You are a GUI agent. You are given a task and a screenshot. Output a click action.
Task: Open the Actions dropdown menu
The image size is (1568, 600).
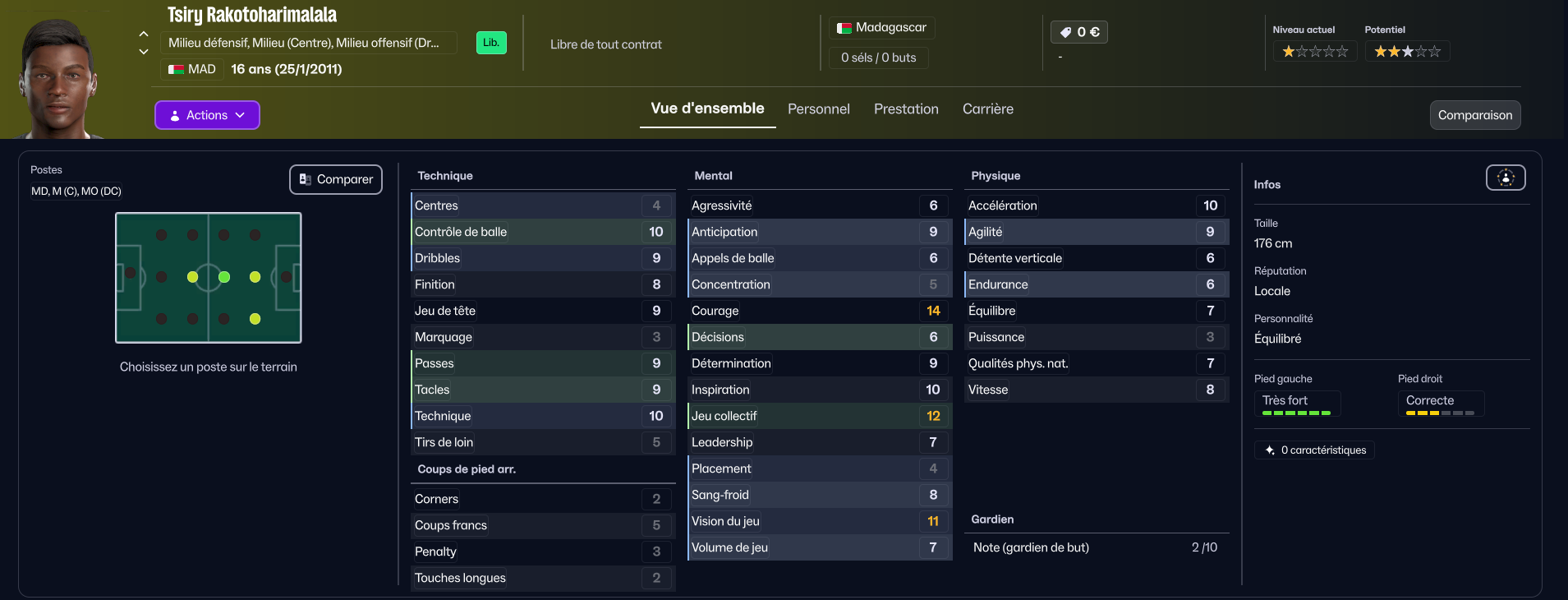click(x=207, y=115)
